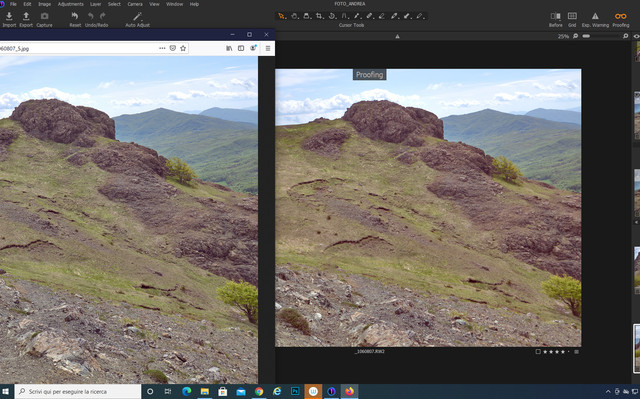The image size is (640, 399).
Task: Adjust the viewer zoom slider
Action: coord(600,36)
